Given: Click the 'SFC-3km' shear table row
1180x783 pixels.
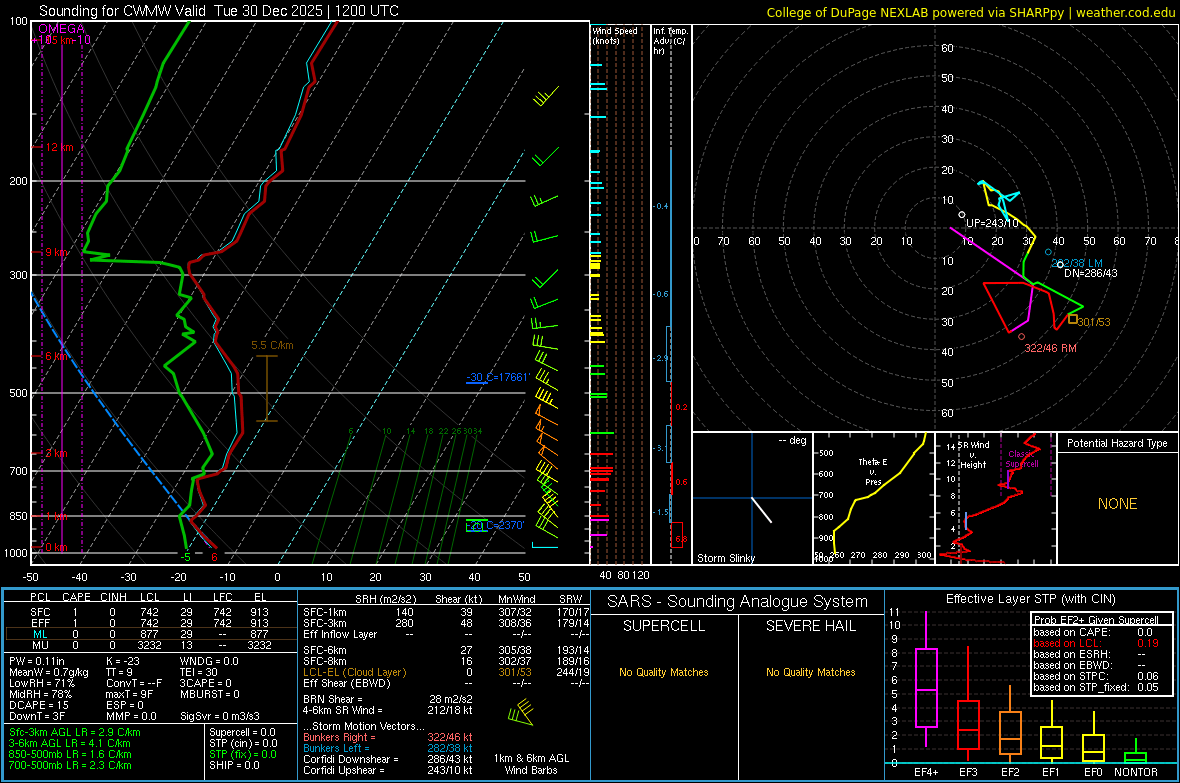Looking at the screenshot, I should click(x=446, y=623).
